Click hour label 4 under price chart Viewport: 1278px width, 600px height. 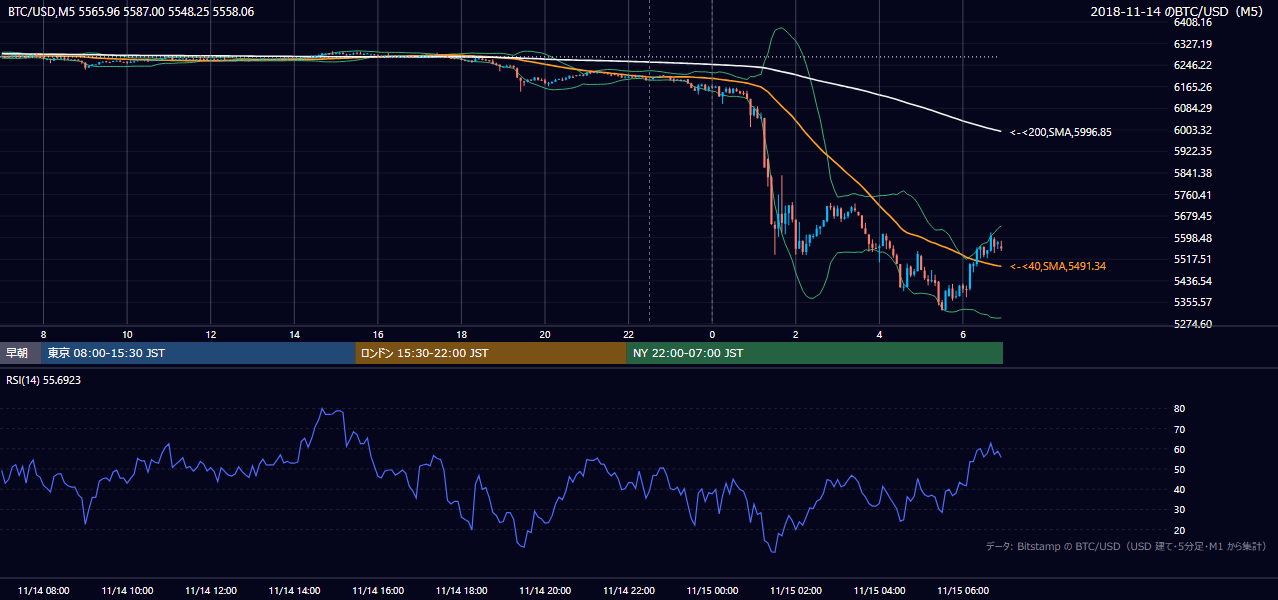coord(879,334)
